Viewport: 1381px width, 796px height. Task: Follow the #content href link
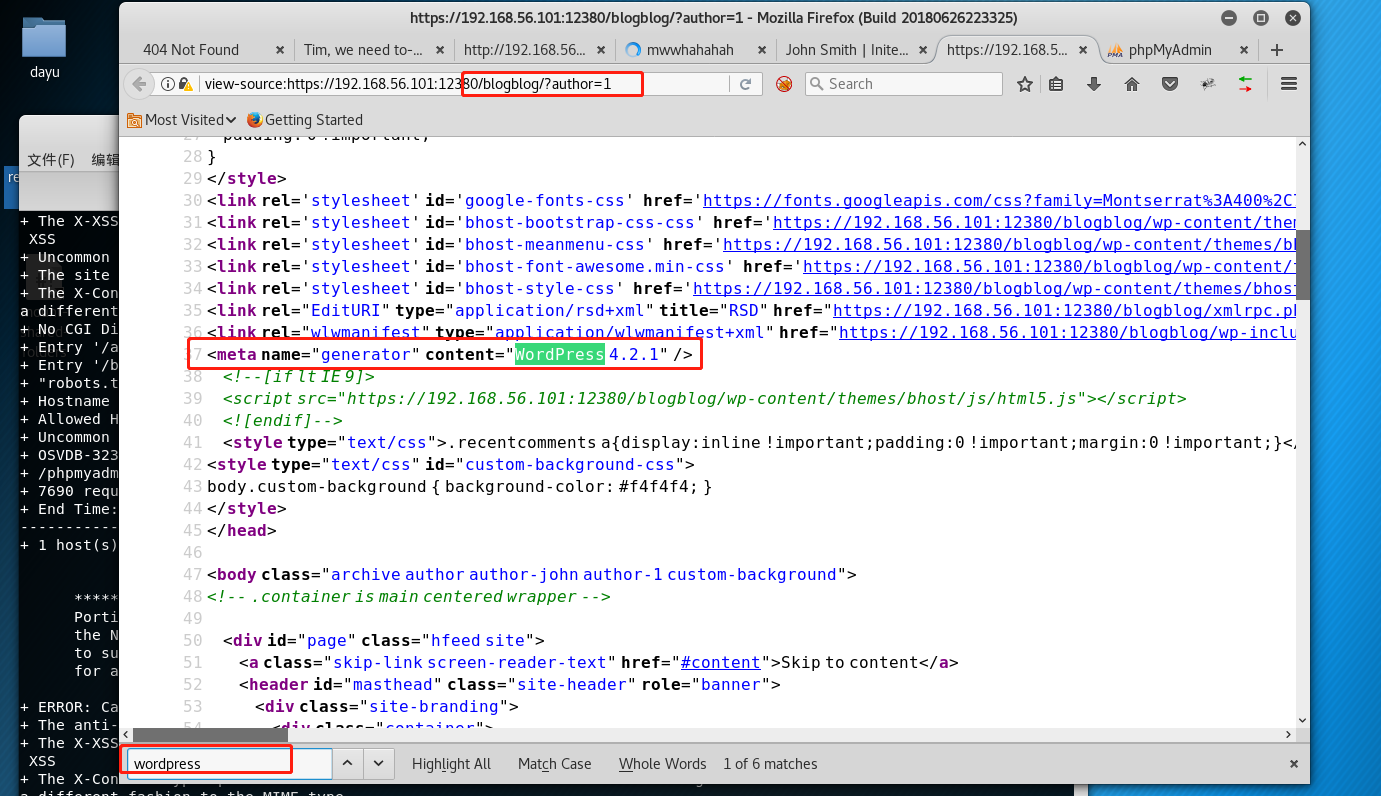click(x=720, y=662)
